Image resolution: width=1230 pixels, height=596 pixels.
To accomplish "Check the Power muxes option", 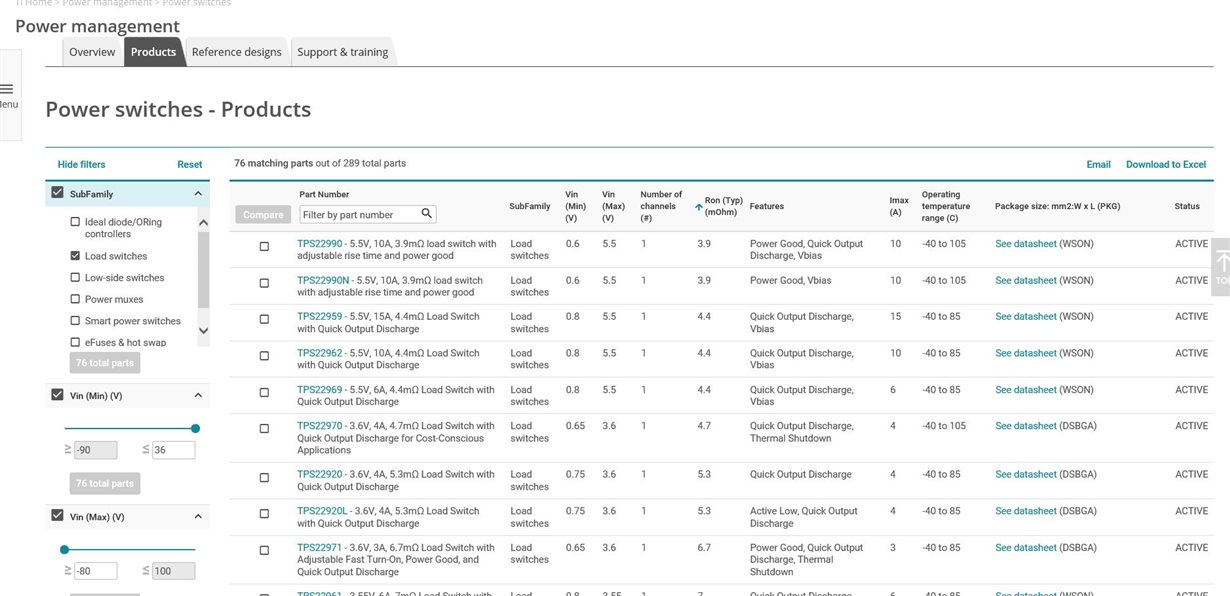I will 75,299.
